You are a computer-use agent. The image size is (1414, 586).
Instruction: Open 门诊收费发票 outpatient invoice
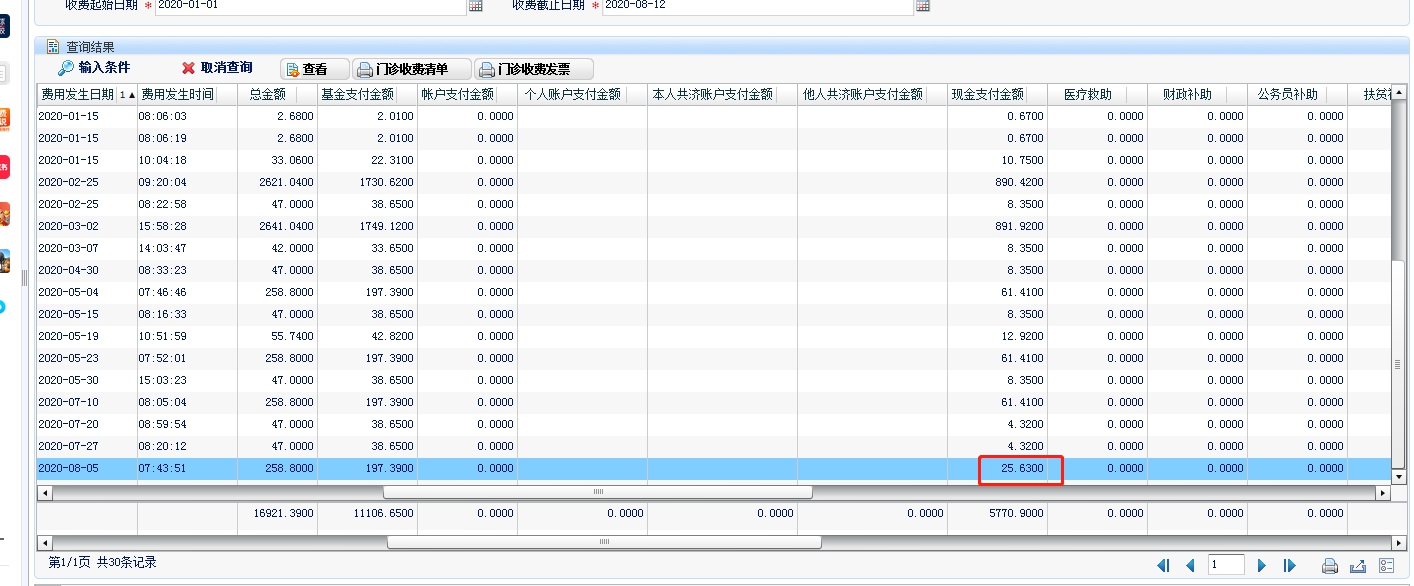tap(534, 69)
